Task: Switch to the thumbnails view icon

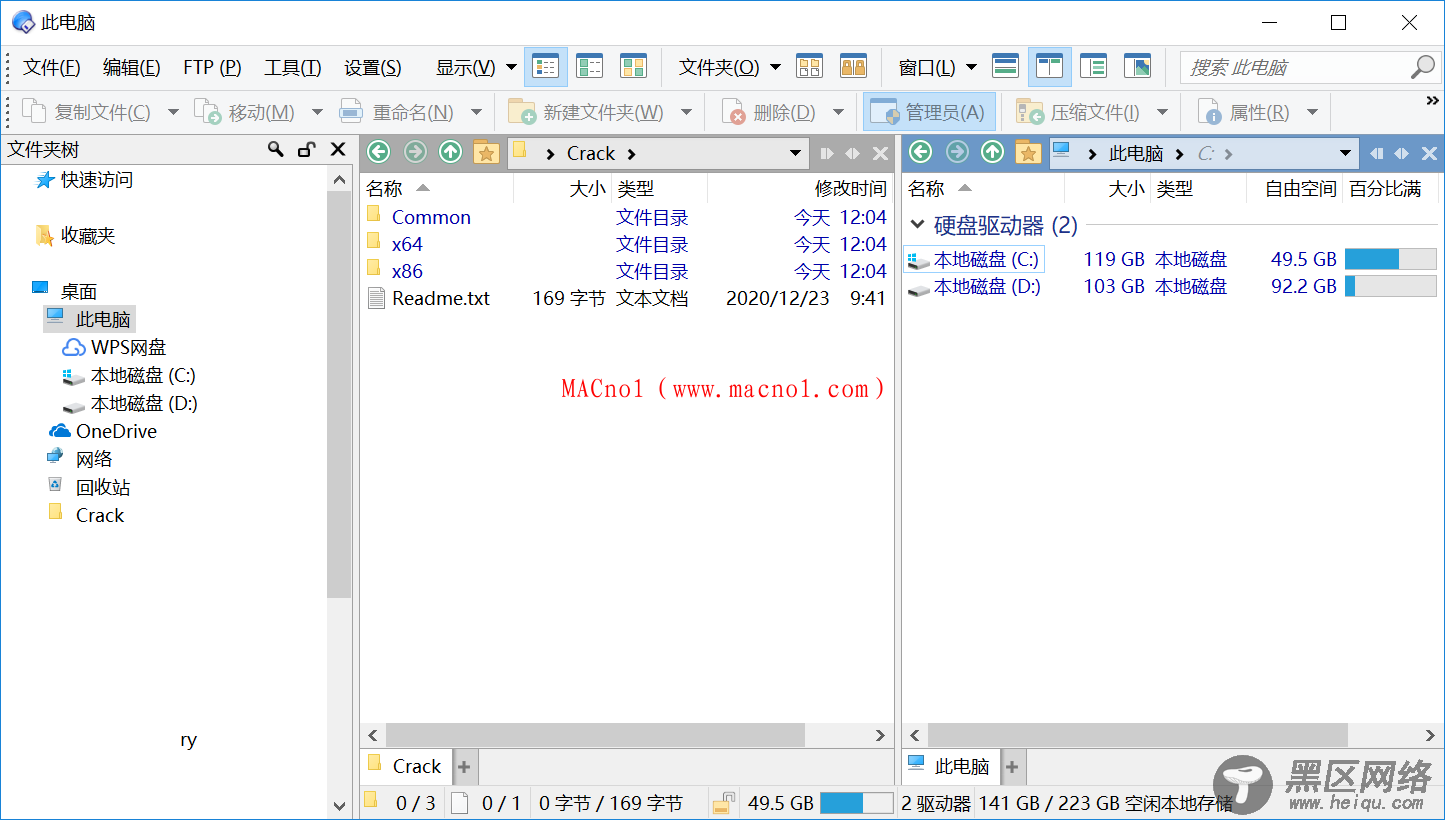Action: [x=633, y=67]
